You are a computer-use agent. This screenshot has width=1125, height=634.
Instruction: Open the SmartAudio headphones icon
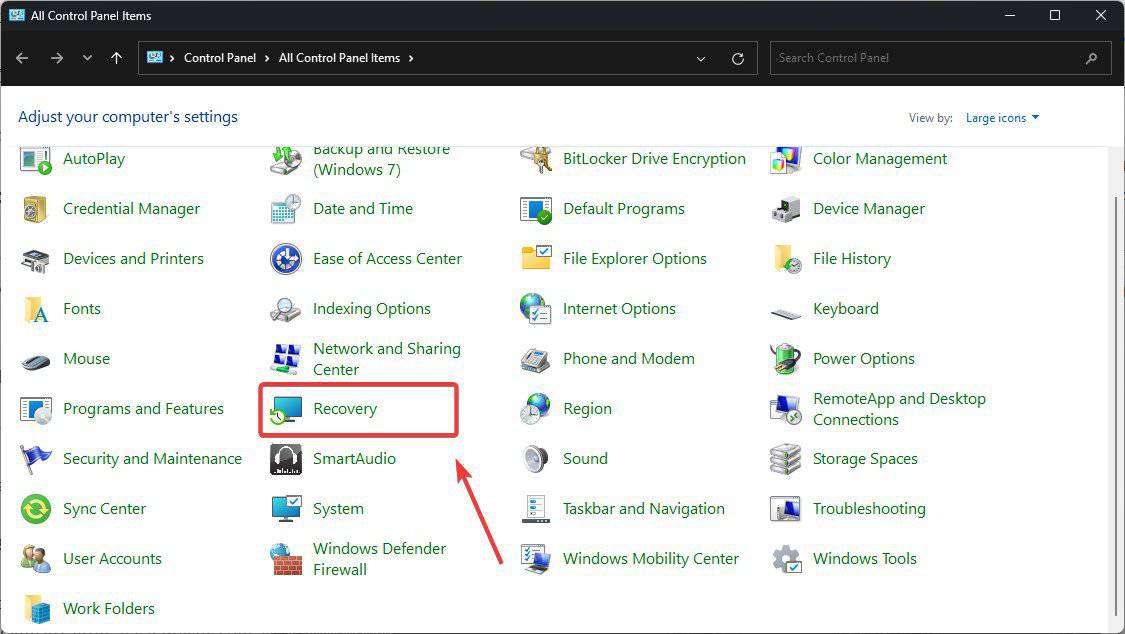click(286, 459)
